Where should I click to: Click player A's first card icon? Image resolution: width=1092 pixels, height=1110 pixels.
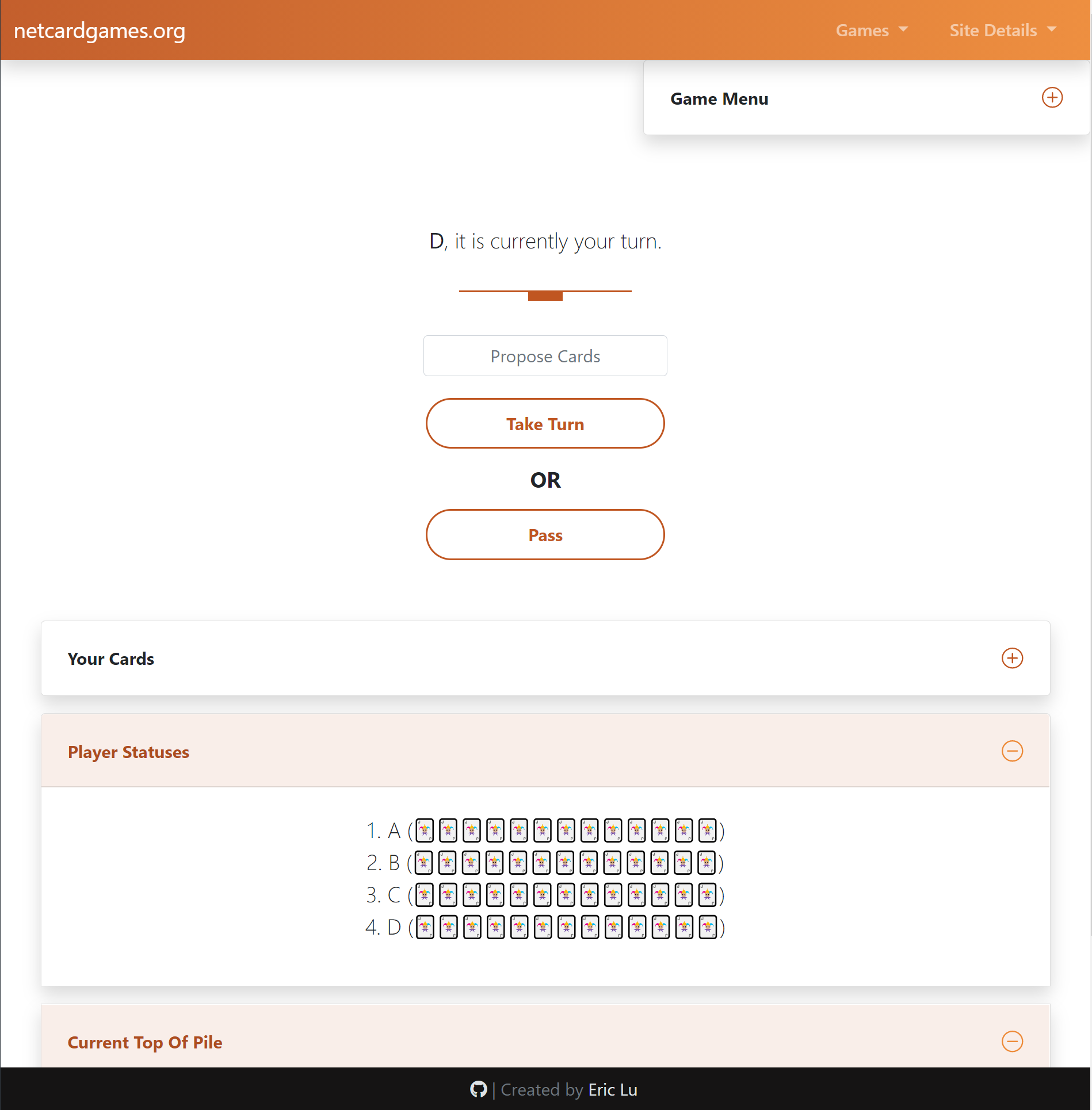(425, 830)
